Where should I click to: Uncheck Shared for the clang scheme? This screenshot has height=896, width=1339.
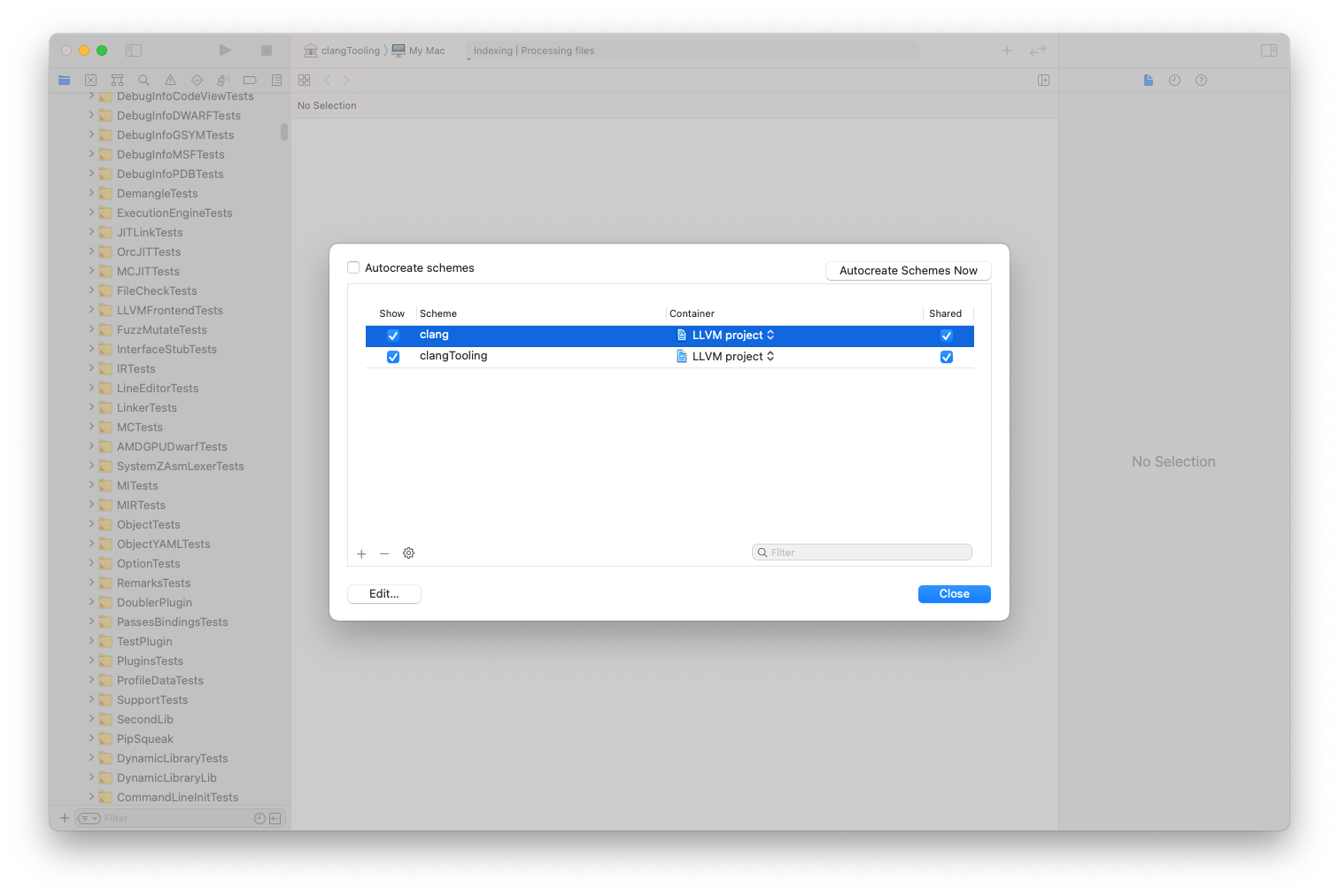point(947,336)
